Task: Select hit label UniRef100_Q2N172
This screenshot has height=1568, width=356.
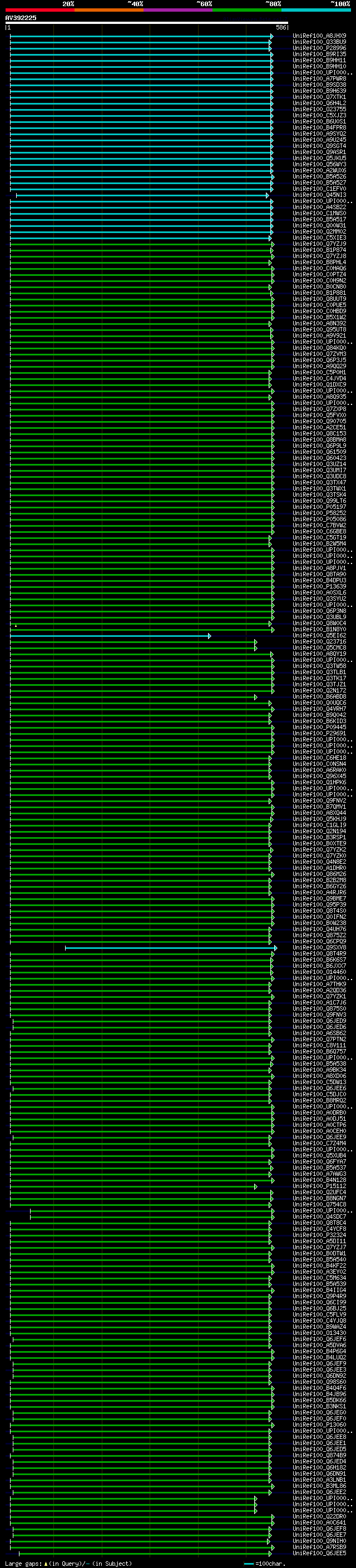Action: [x=319, y=690]
